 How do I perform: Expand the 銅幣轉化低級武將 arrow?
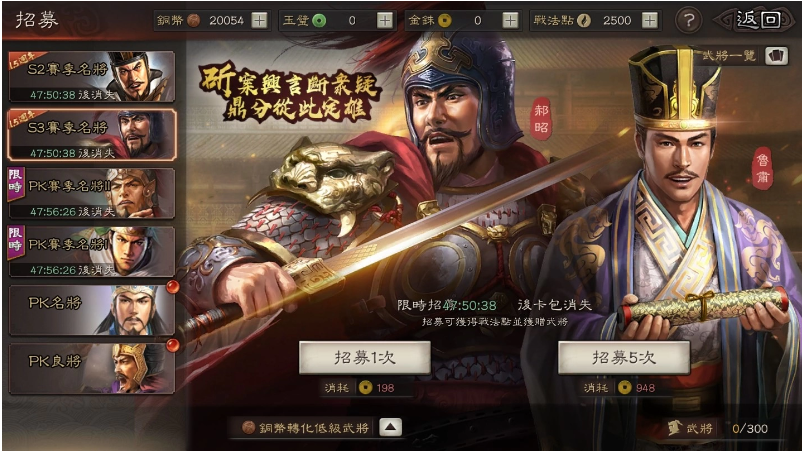click(x=390, y=427)
